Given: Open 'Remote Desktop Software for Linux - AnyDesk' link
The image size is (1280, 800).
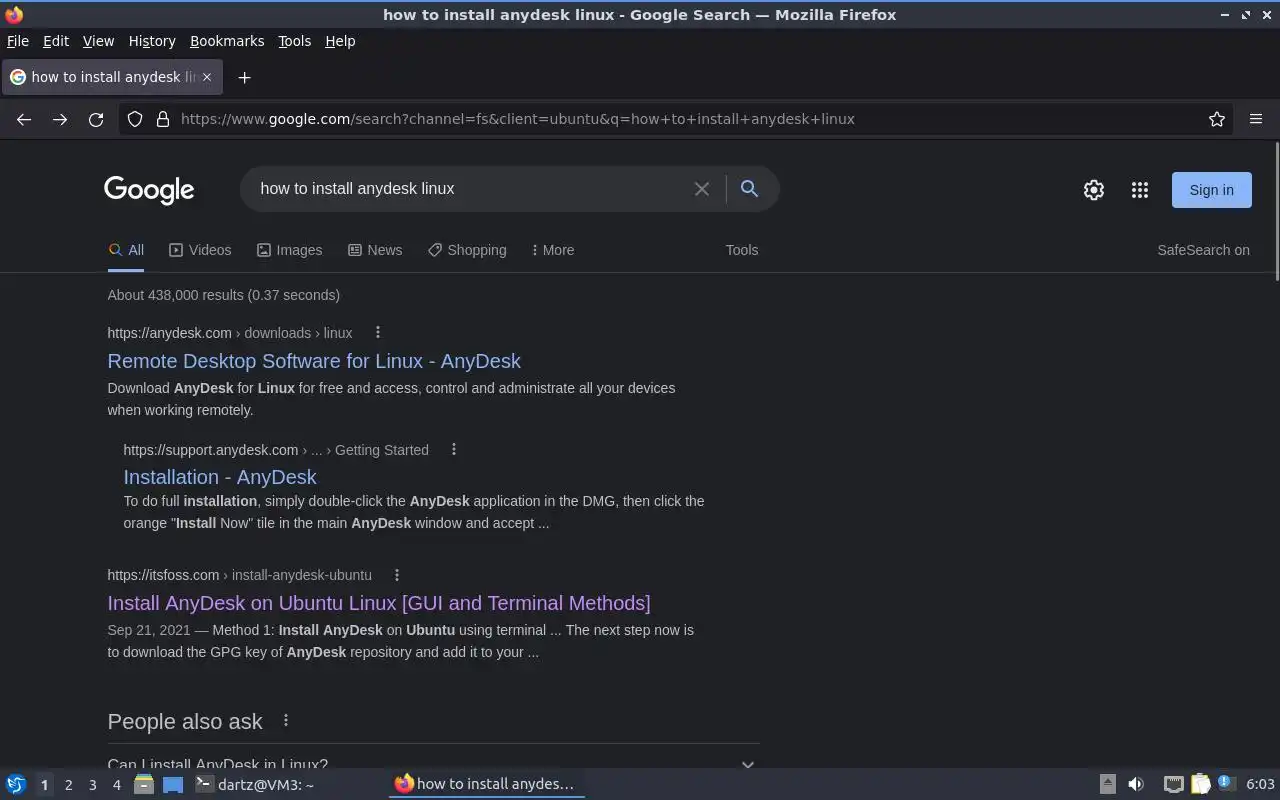Looking at the screenshot, I should (x=314, y=361).
